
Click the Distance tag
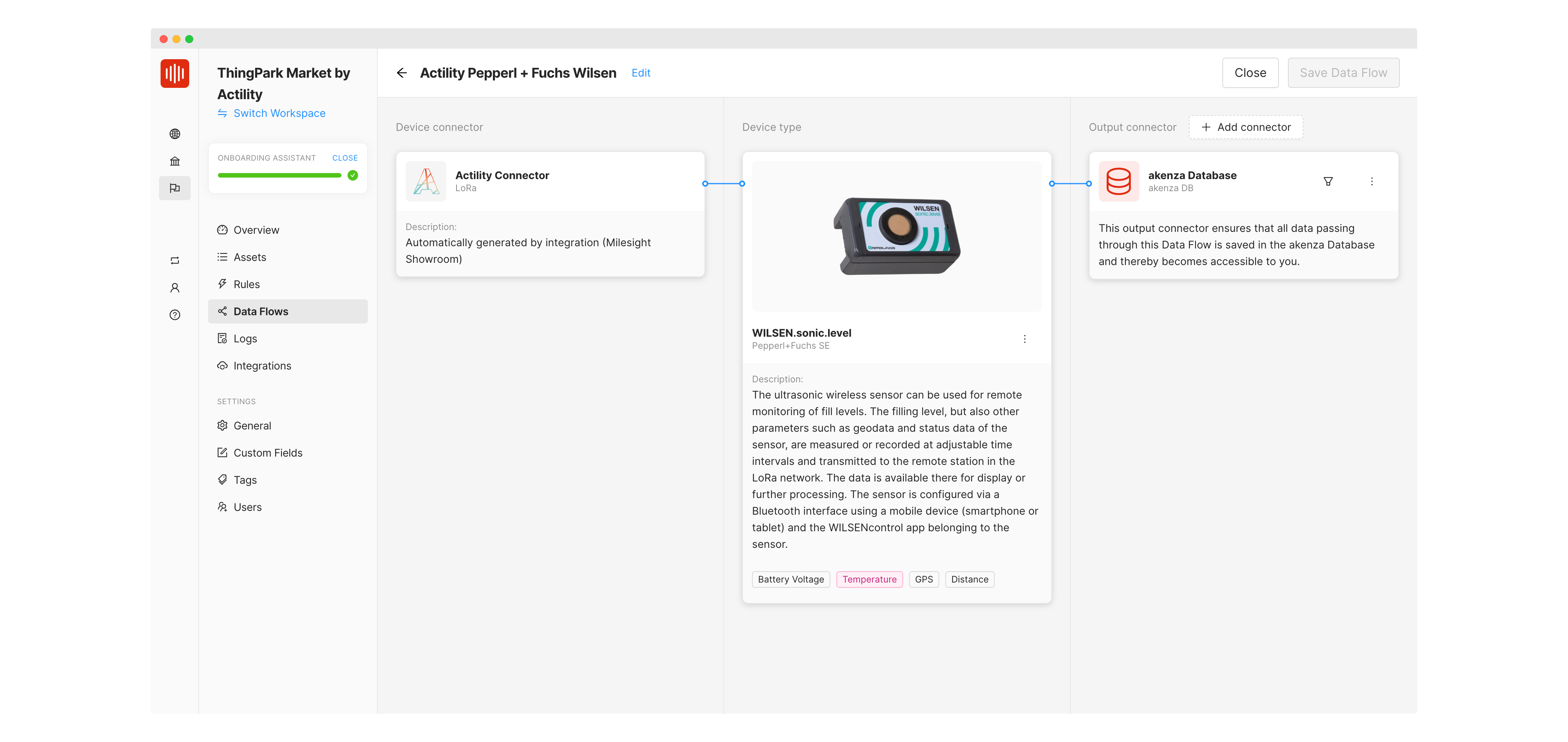(970, 579)
